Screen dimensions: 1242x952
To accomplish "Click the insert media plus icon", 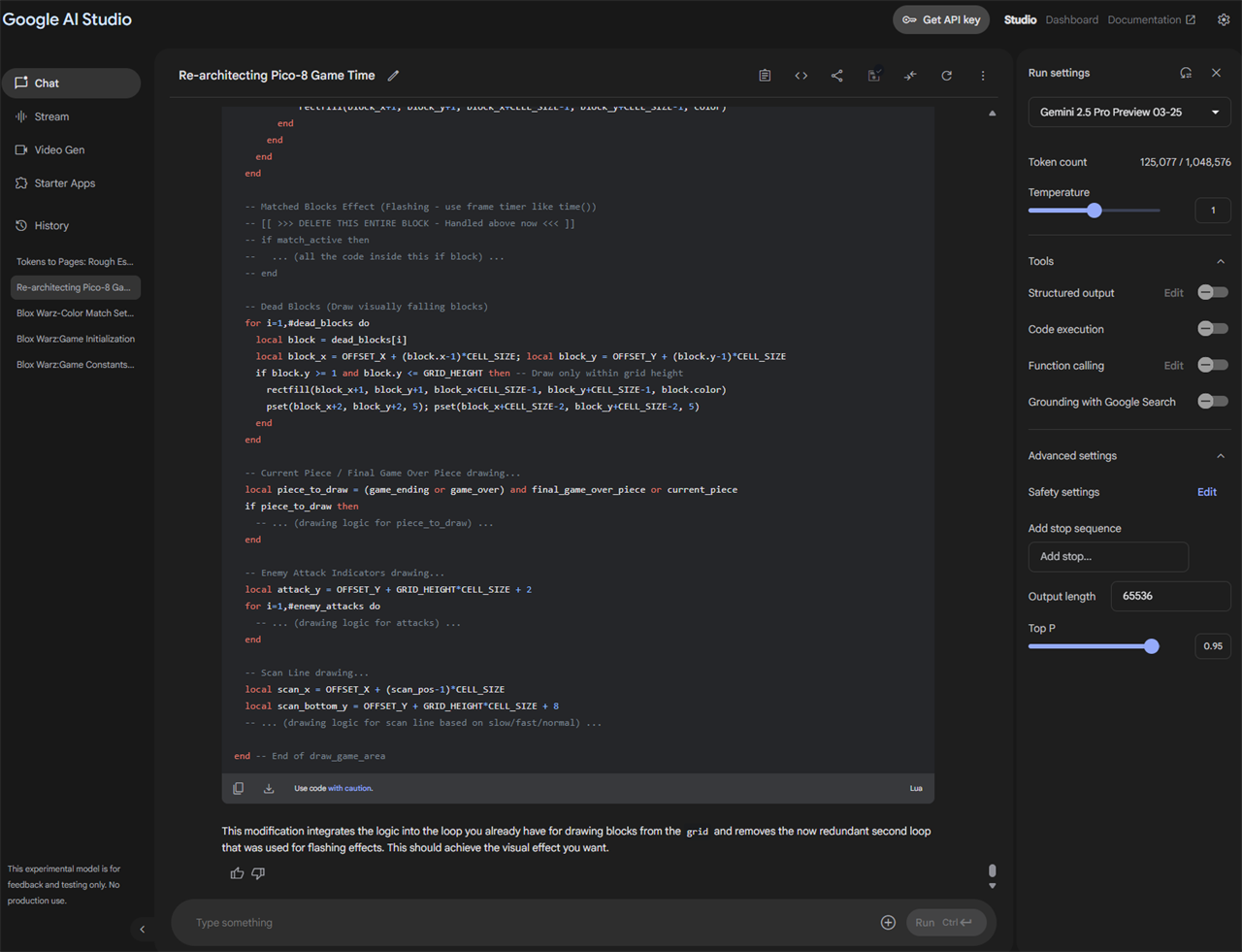I will click(x=888, y=923).
